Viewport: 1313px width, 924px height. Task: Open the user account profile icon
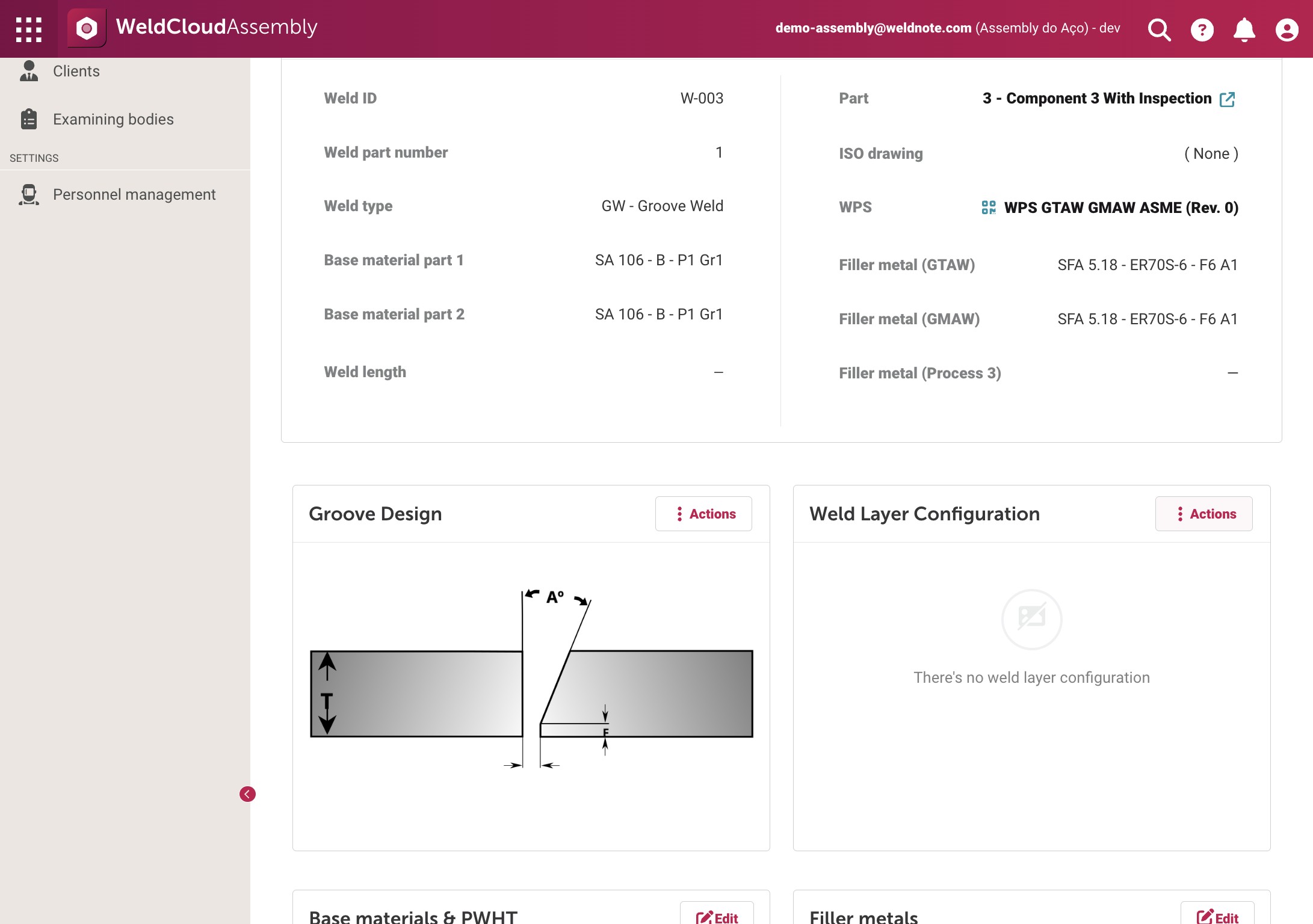click(1287, 29)
